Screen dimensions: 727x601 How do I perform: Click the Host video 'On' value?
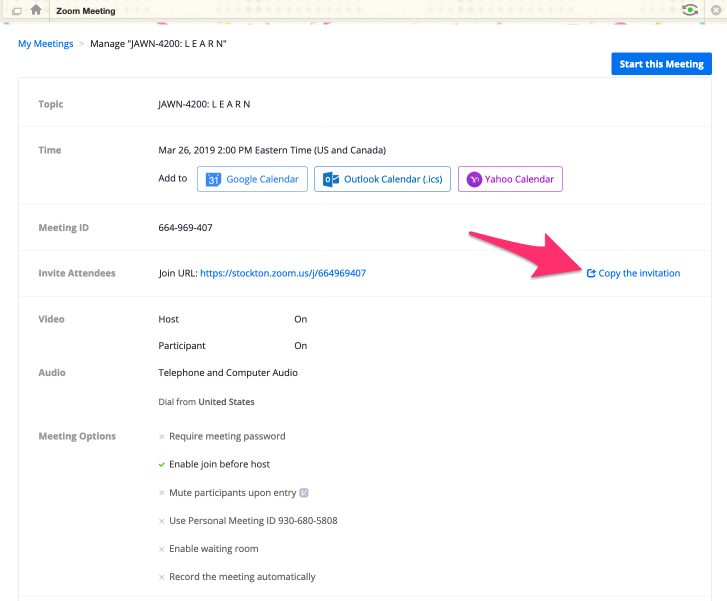[300, 319]
